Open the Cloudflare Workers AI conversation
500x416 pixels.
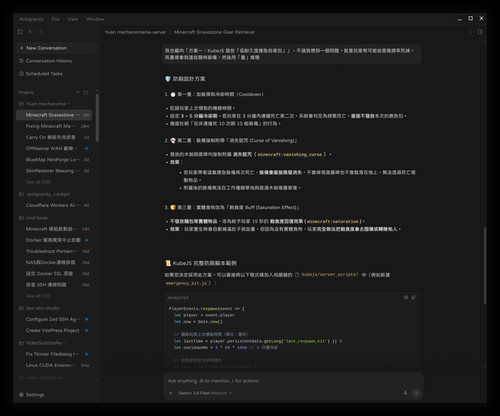pos(54,205)
